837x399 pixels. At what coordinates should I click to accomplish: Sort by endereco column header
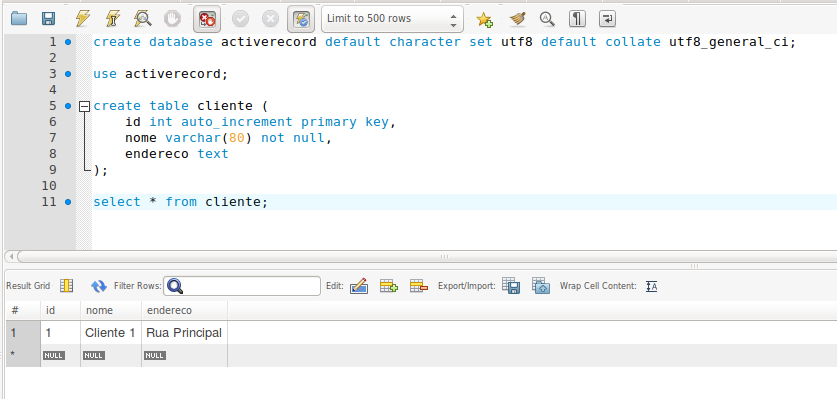pos(185,310)
